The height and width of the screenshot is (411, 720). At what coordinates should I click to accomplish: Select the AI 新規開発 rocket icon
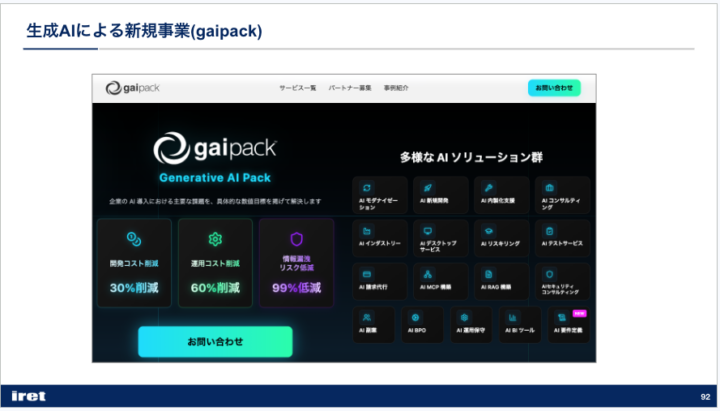tap(428, 187)
